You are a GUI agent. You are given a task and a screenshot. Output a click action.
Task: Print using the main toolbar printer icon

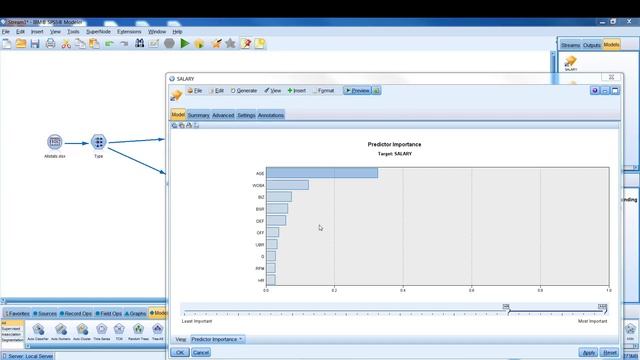point(50,43)
